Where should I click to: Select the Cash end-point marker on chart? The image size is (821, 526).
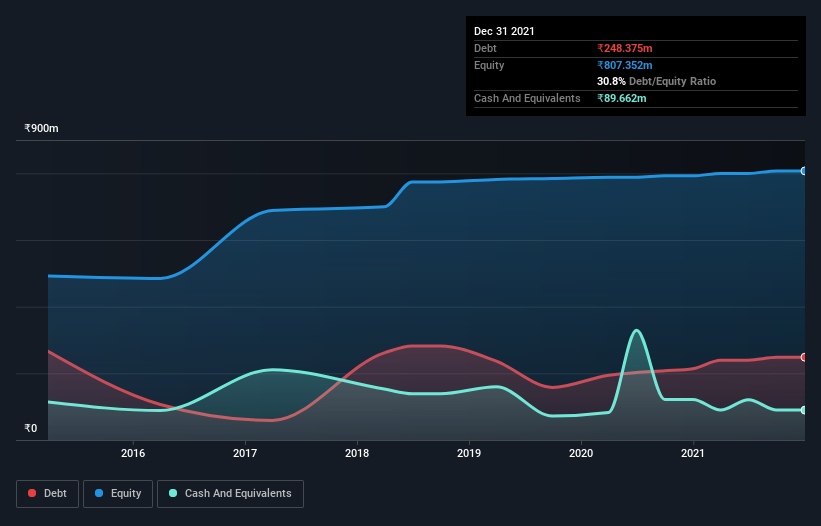pos(804,410)
